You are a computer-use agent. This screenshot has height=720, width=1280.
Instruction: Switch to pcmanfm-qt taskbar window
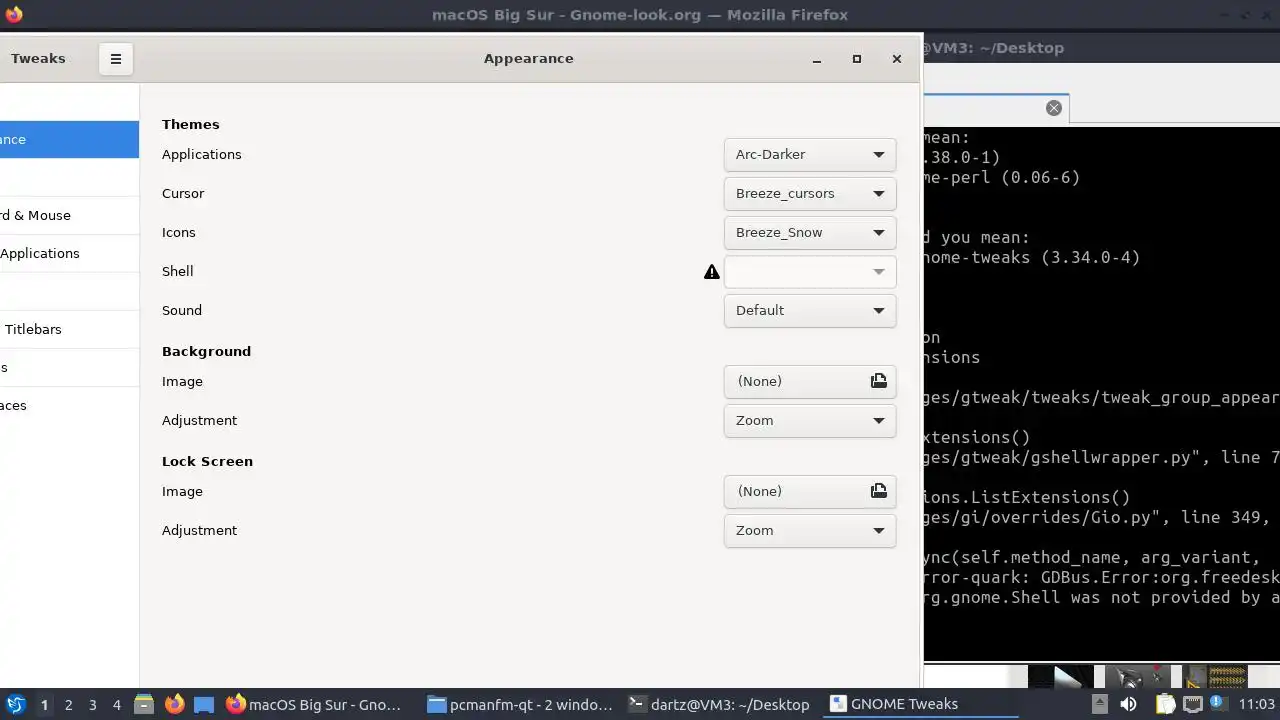[520, 704]
